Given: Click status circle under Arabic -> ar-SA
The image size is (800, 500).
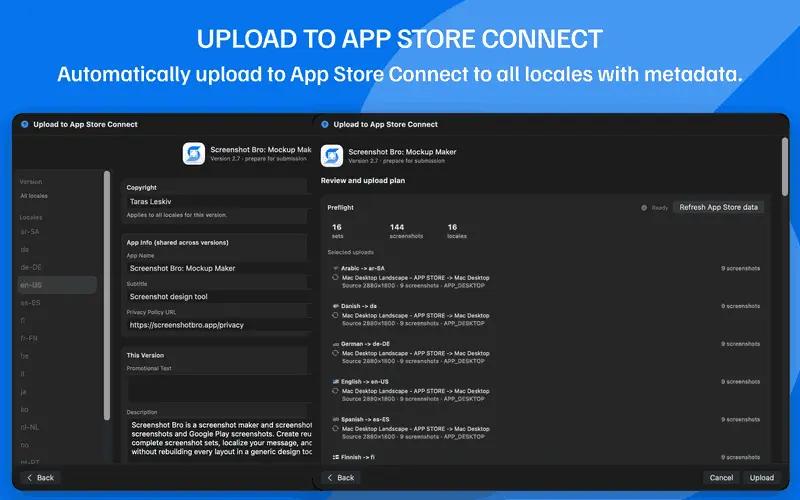Looking at the screenshot, I should (335, 278).
